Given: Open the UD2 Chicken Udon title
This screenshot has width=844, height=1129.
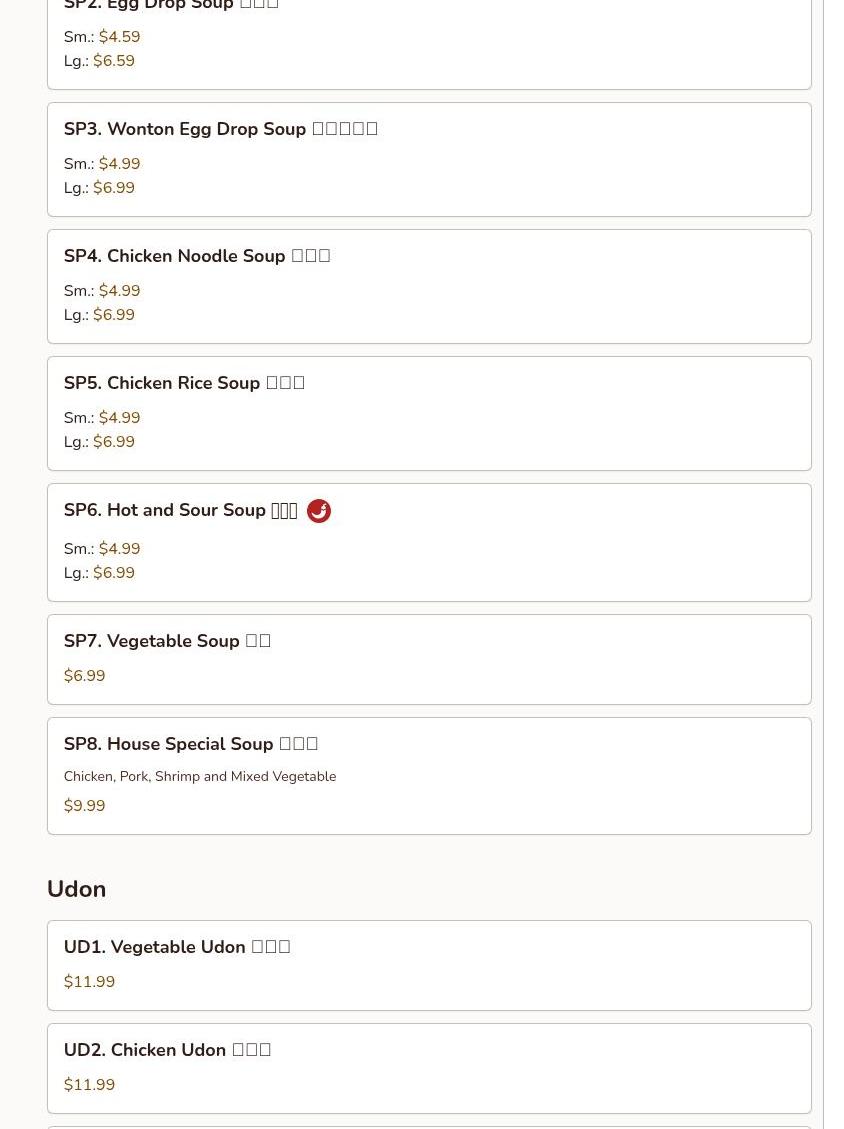Looking at the screenshot, I should pos(167,1050).
